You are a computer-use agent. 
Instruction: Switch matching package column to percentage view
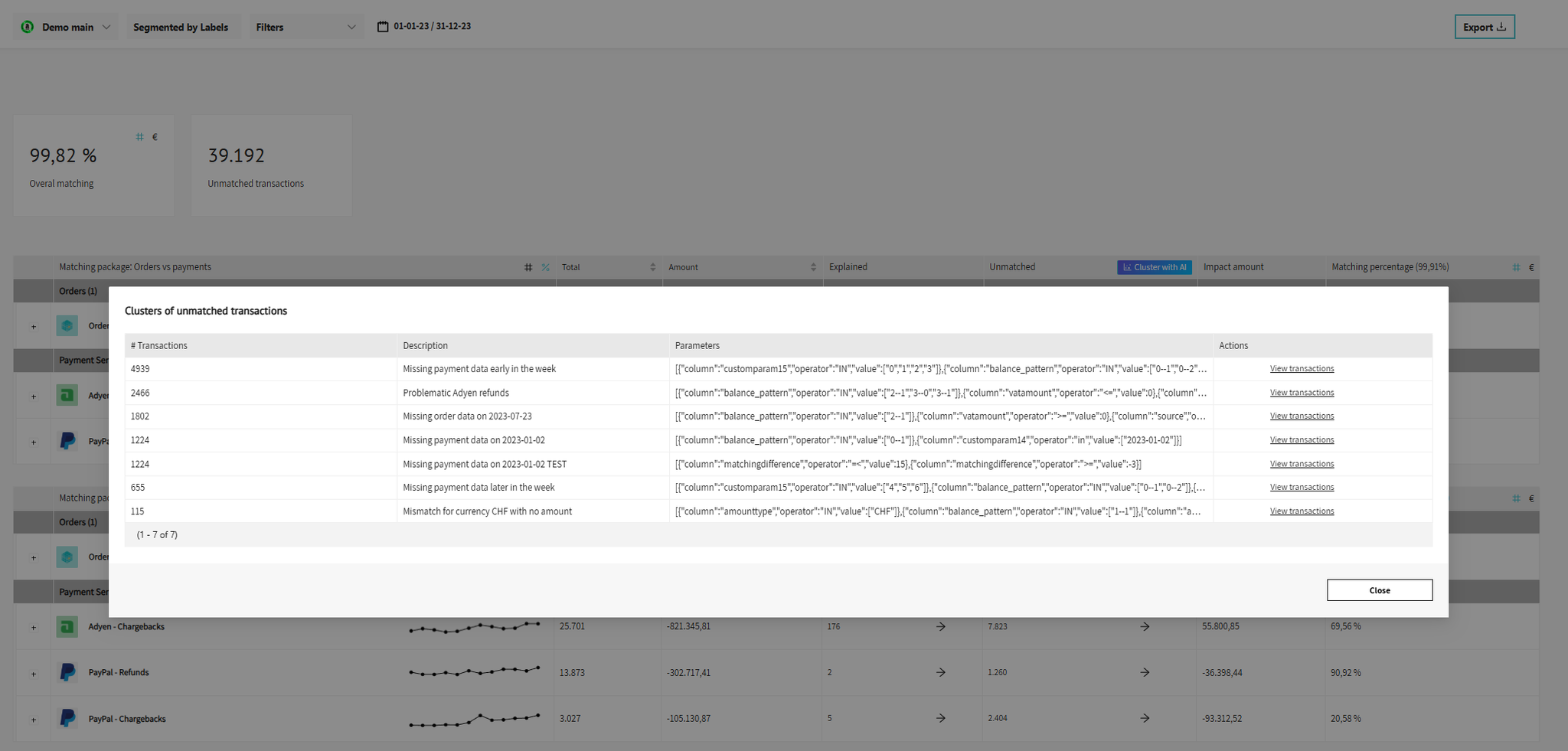(x=545, y=267)
